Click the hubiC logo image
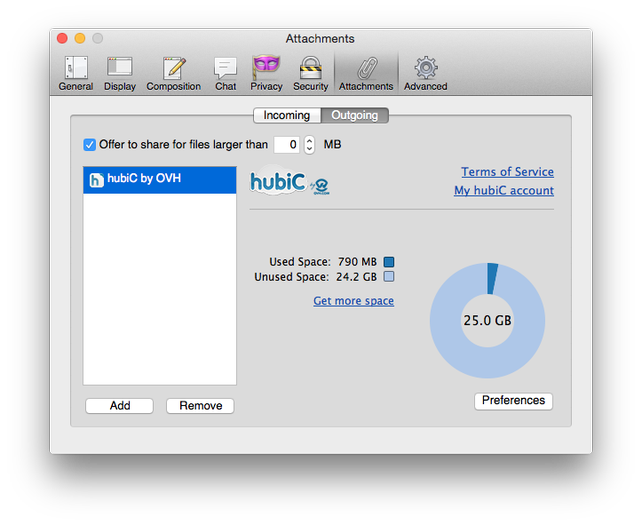Screen dimensions: 642x525 289,182
